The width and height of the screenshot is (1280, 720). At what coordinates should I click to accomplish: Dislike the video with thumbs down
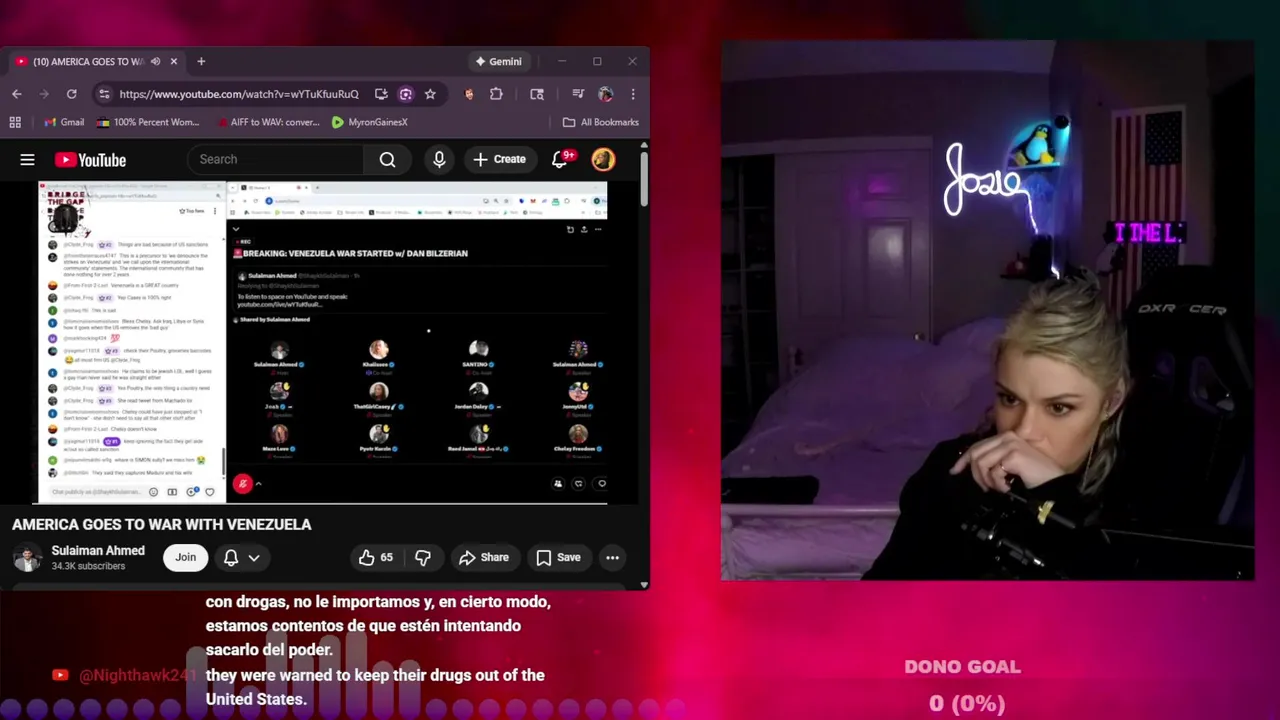coord(423,558)
